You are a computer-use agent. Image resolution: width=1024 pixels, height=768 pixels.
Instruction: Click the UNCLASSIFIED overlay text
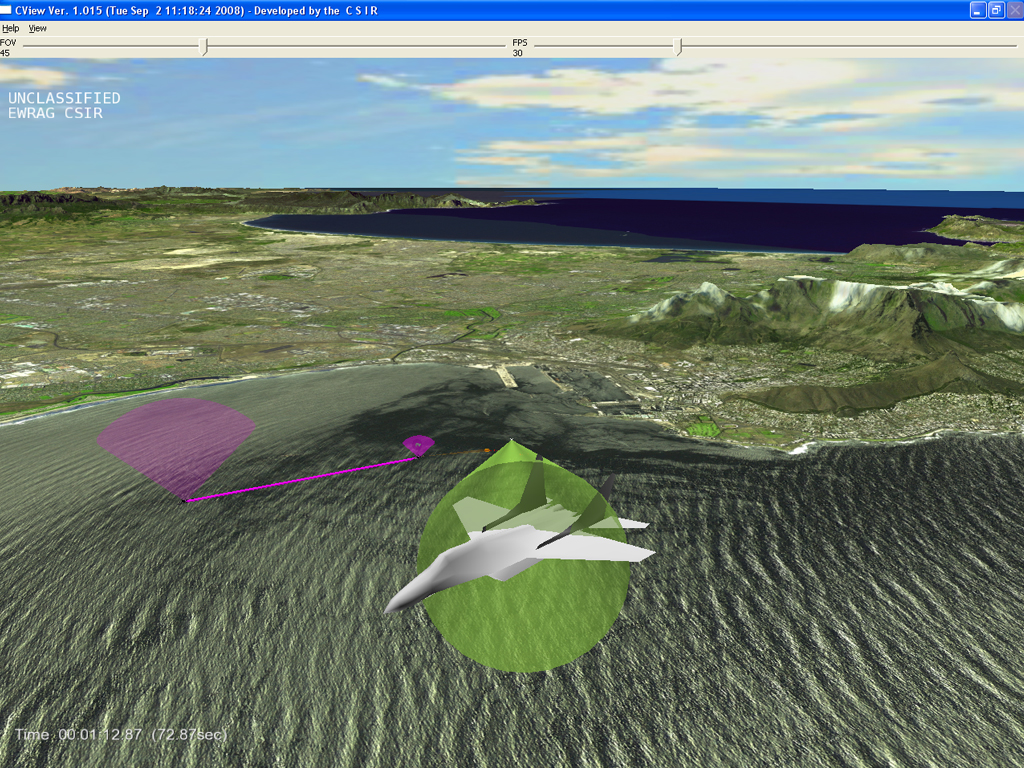64,98
